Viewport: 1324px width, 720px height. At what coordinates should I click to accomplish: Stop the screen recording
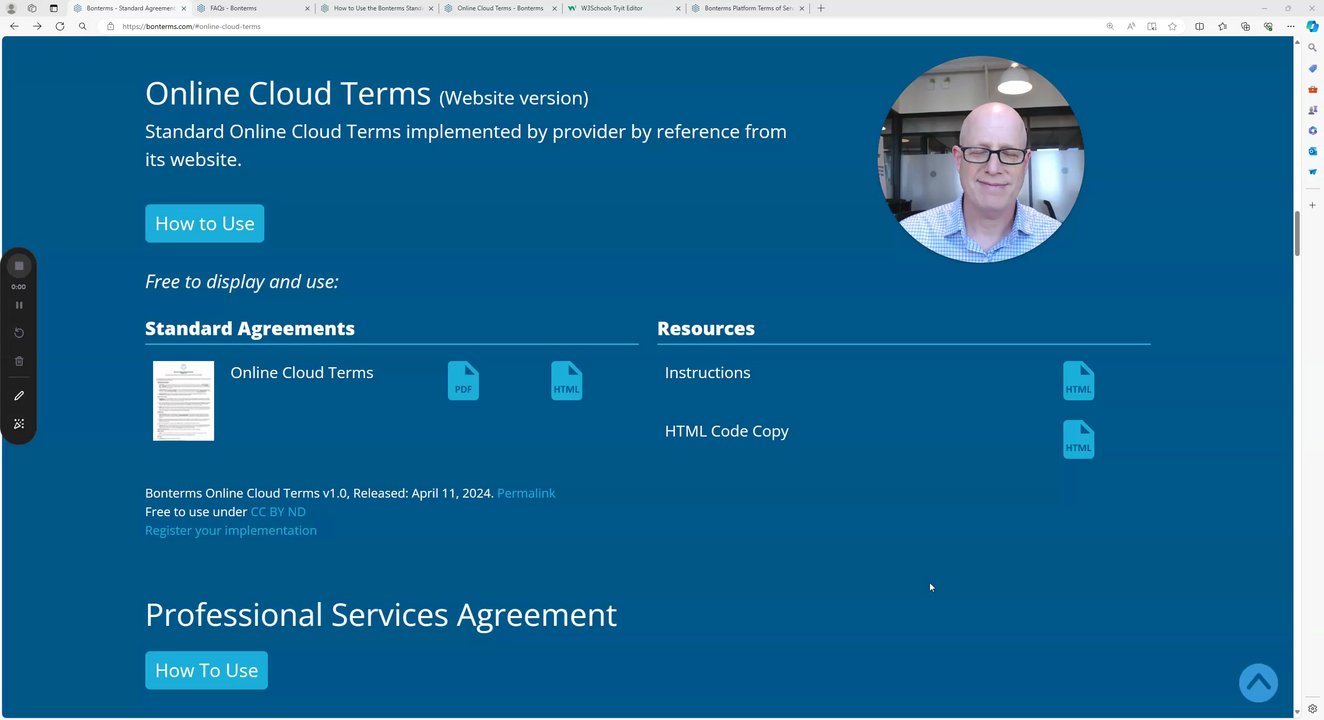coord(18,265)
